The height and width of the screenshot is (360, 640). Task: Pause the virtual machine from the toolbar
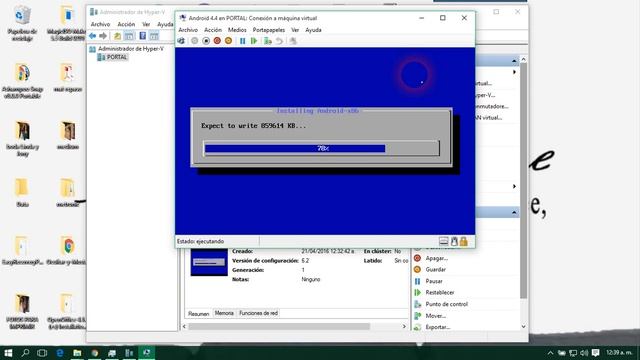(x=242, y=41)
